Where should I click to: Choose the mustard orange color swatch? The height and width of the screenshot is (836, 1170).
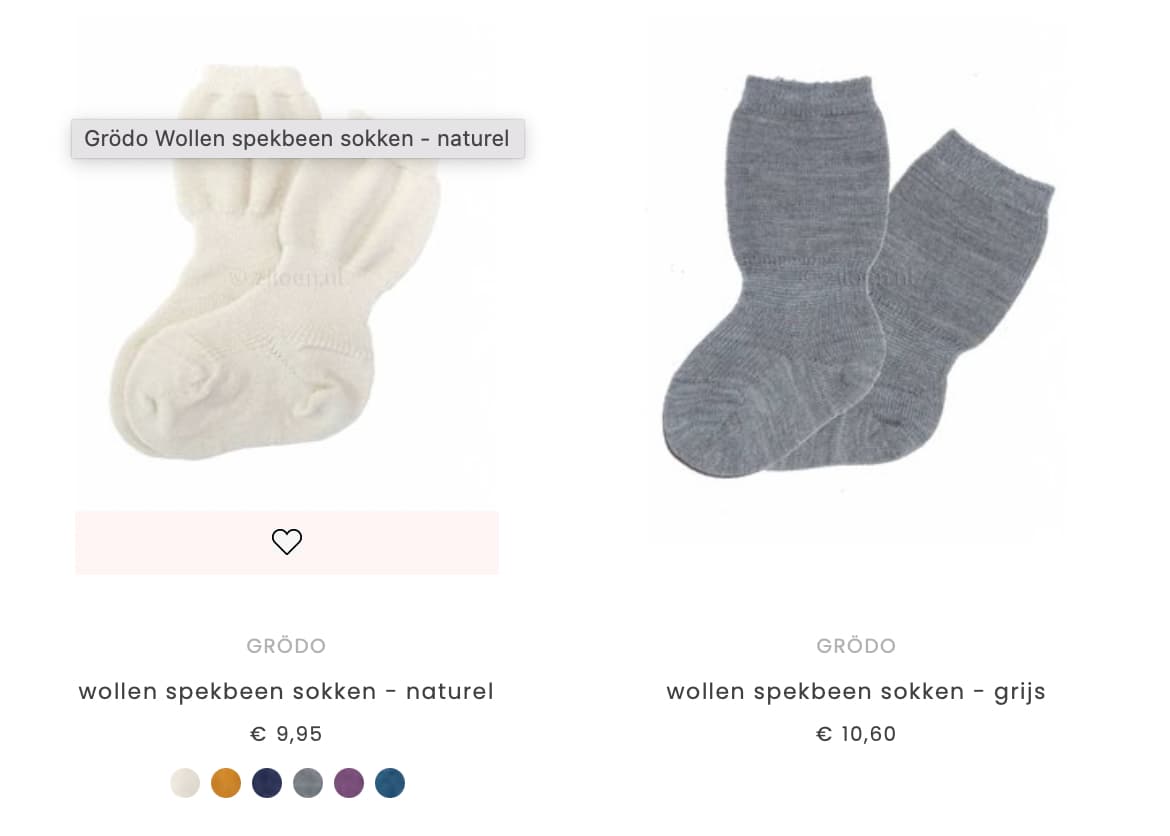tap(226, 783)
